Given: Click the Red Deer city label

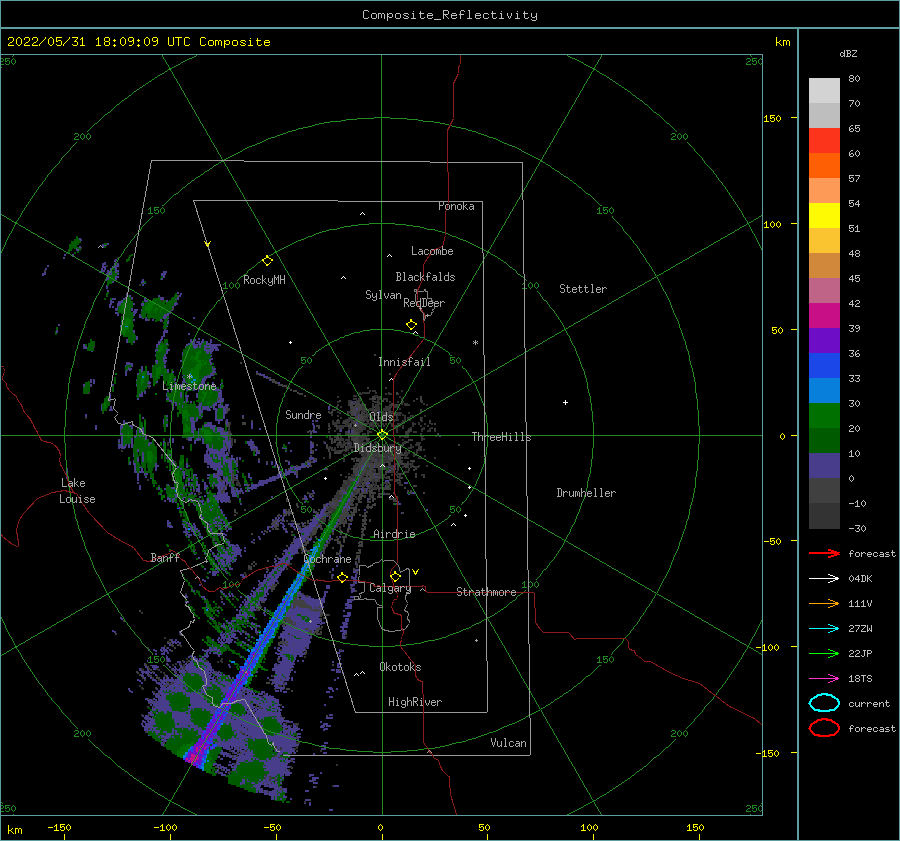Looking at the screenshot, I should click(424, 303).
